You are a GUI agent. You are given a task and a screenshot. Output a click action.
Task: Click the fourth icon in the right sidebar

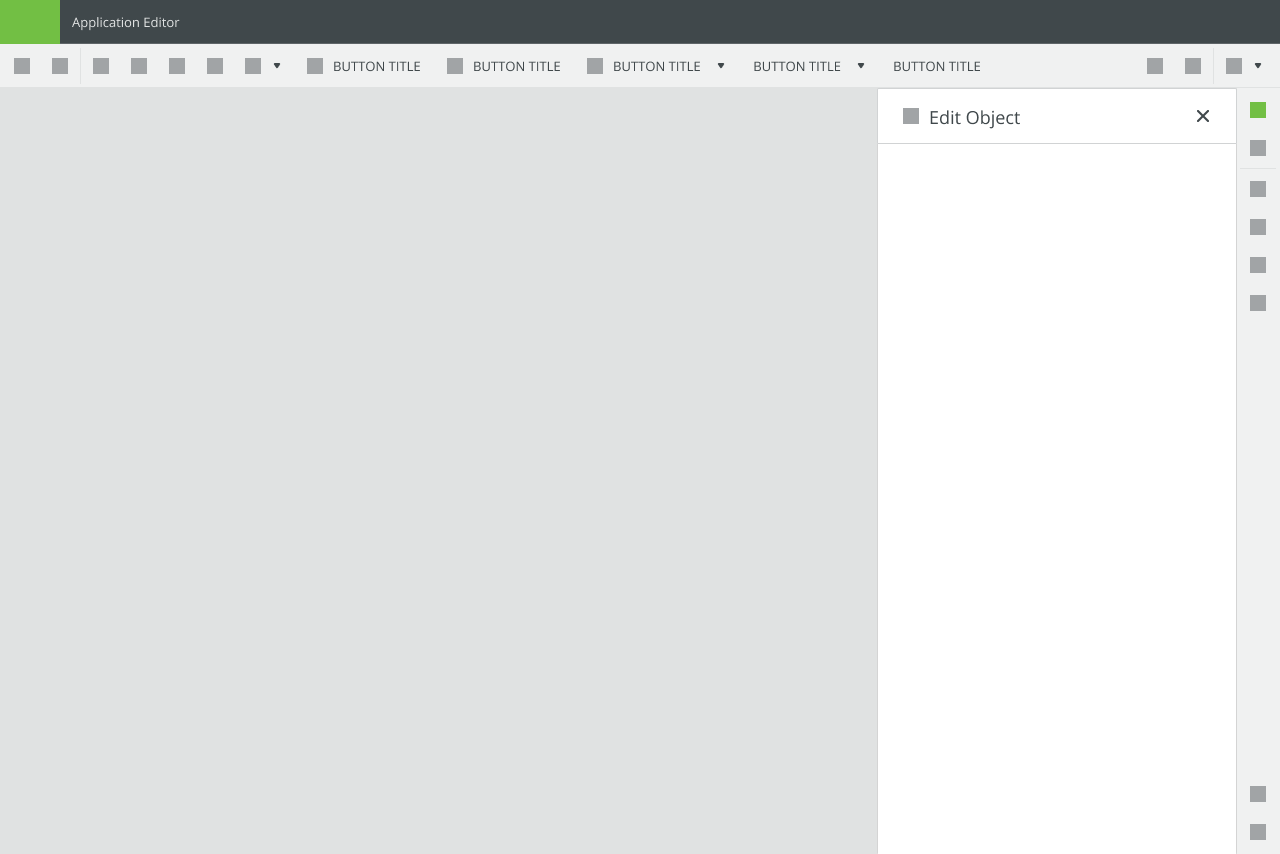click(1258, 227)
